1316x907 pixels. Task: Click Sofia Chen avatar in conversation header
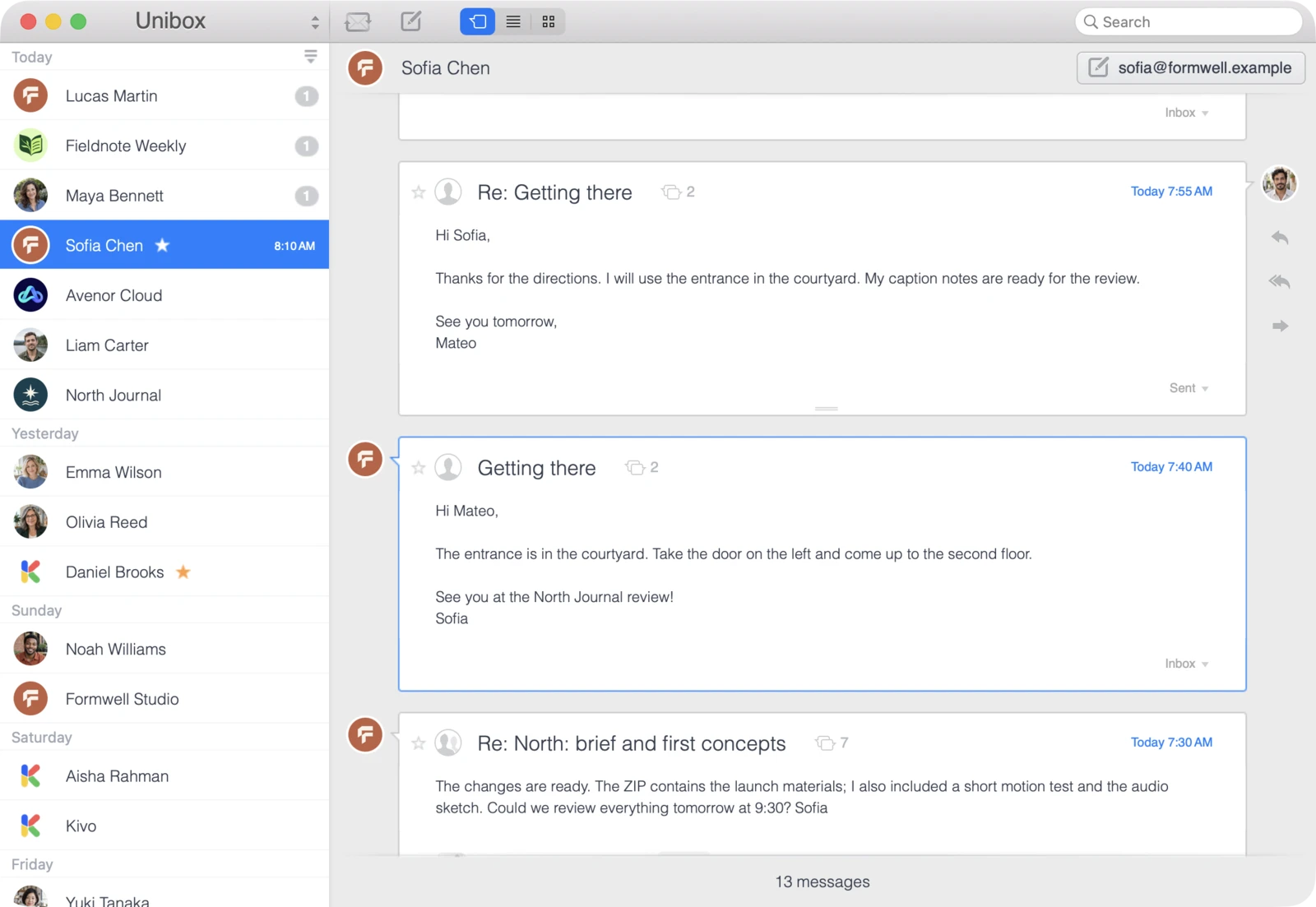pyautogui.click(x=365, y=67)
